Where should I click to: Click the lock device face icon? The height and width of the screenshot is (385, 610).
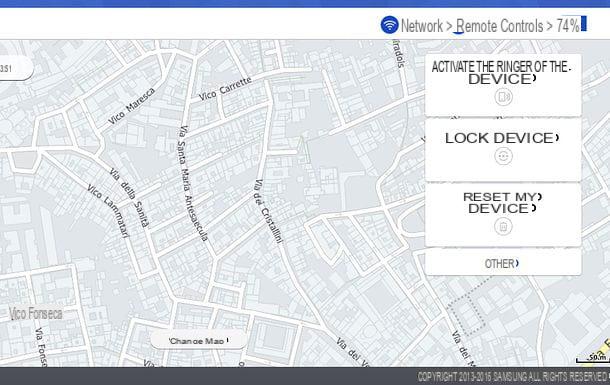(503, 156)
